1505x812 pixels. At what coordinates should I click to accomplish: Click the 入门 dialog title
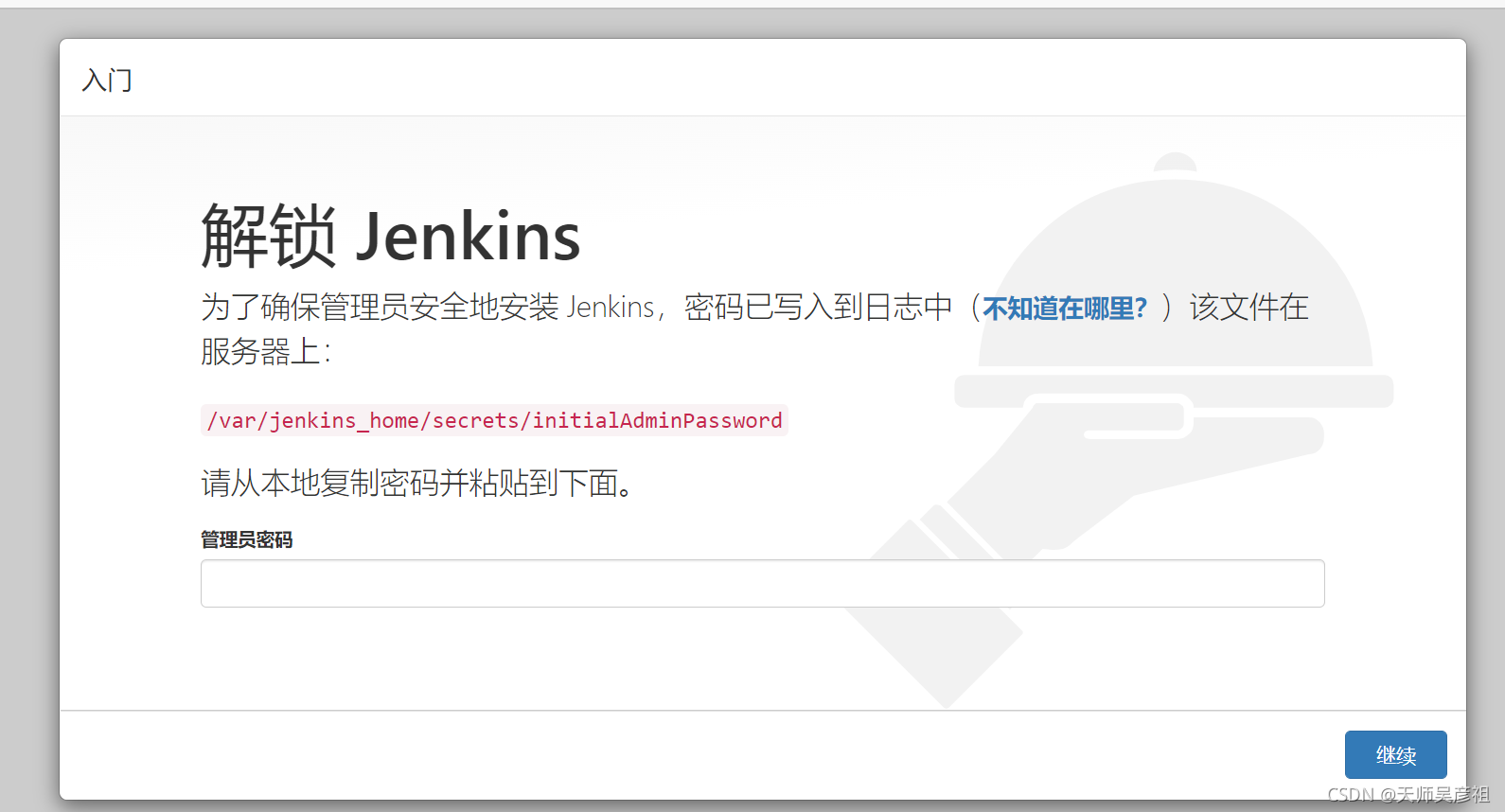tap(107, 79)
